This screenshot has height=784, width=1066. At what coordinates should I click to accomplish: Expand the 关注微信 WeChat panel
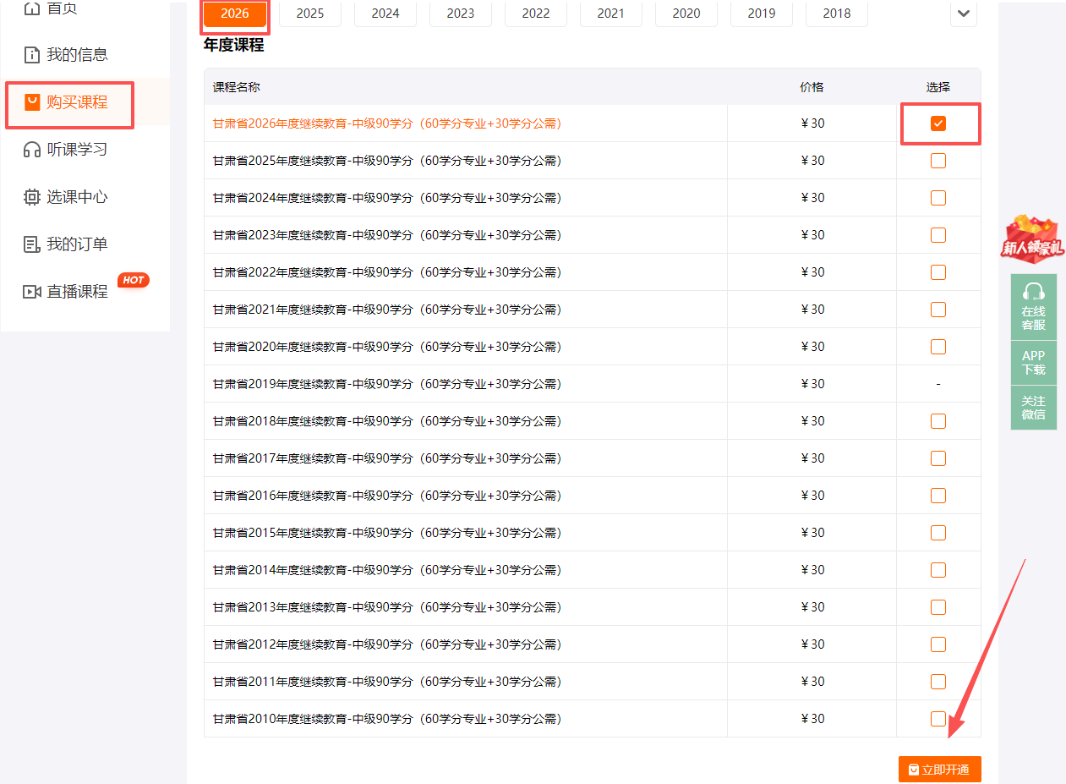pos(1033,407)
